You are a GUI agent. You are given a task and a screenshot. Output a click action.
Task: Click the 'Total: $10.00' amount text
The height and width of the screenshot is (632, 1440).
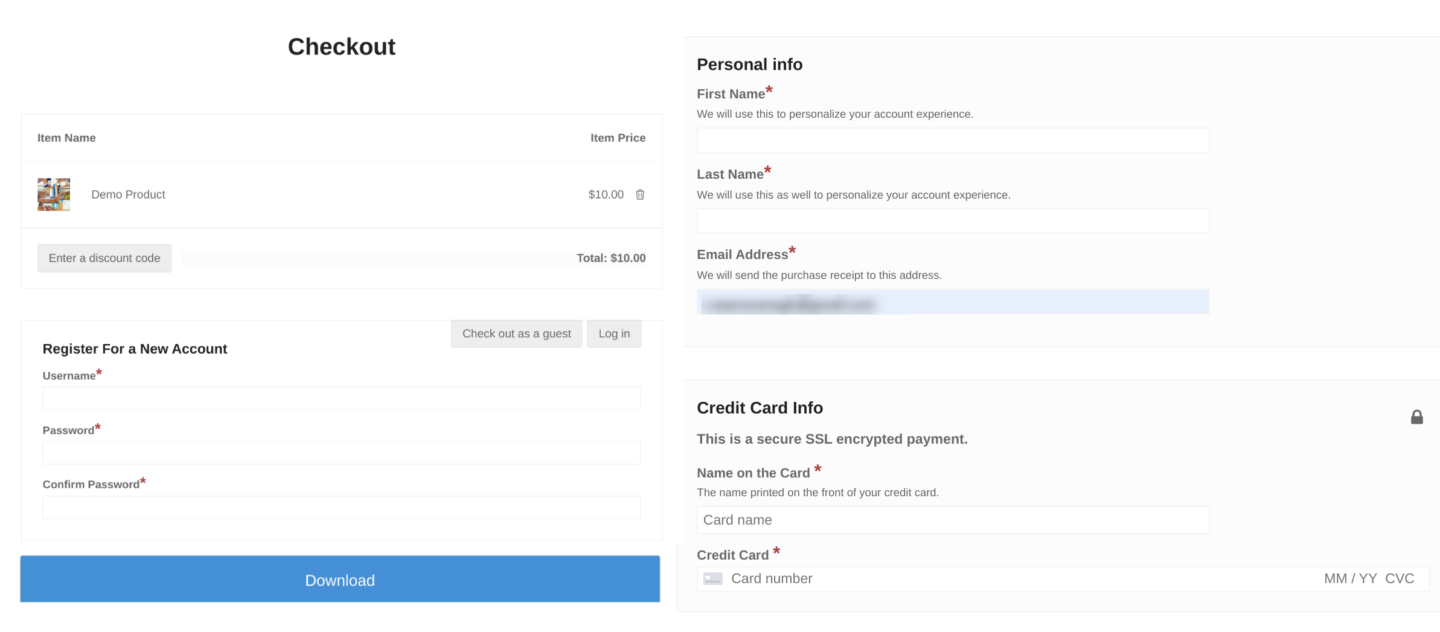tap(610, 257)
